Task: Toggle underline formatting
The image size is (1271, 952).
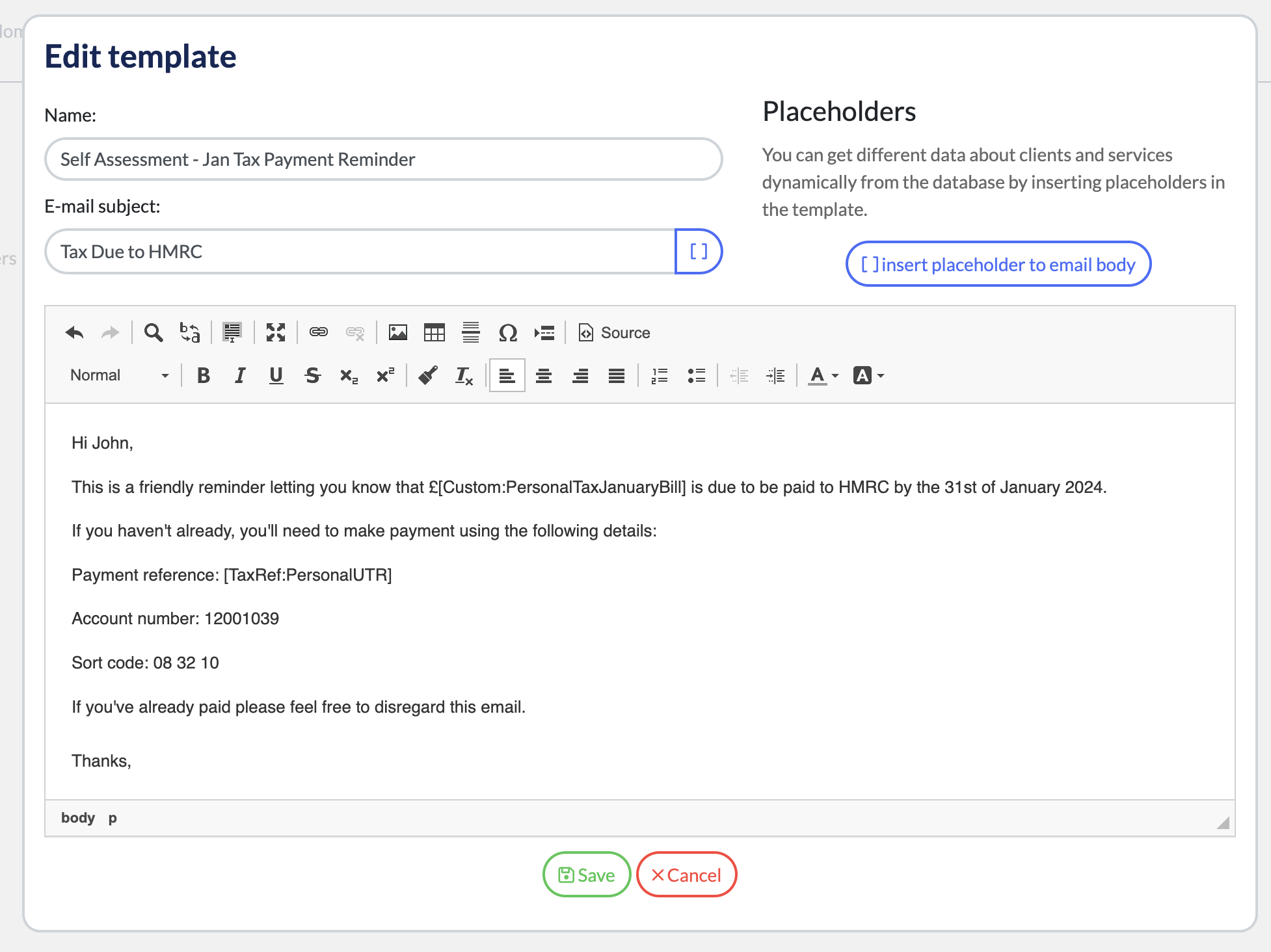Action: coord(276,375)
